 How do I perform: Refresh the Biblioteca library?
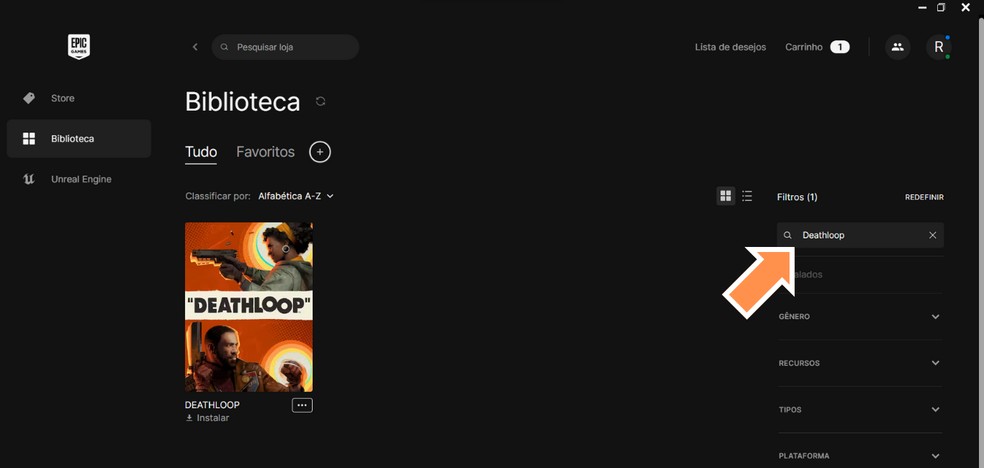[320, 101]
